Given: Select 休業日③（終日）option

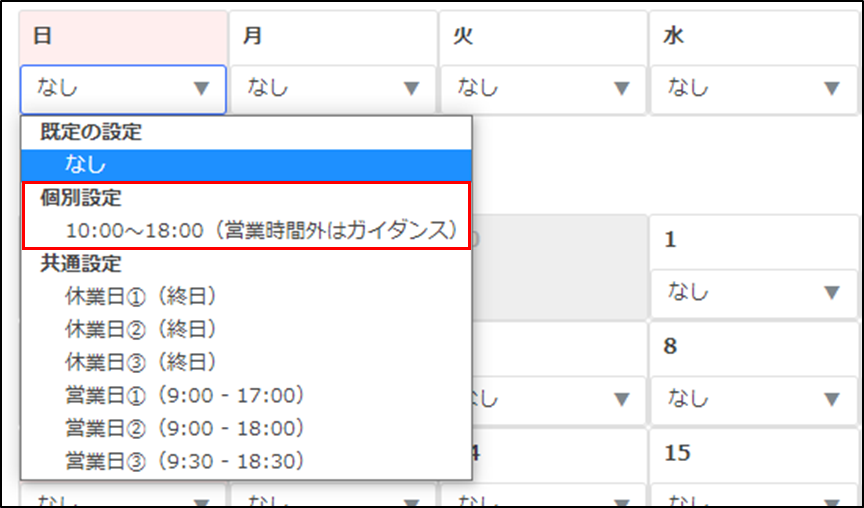Looking at the screenshot, I should click(141, 362).
